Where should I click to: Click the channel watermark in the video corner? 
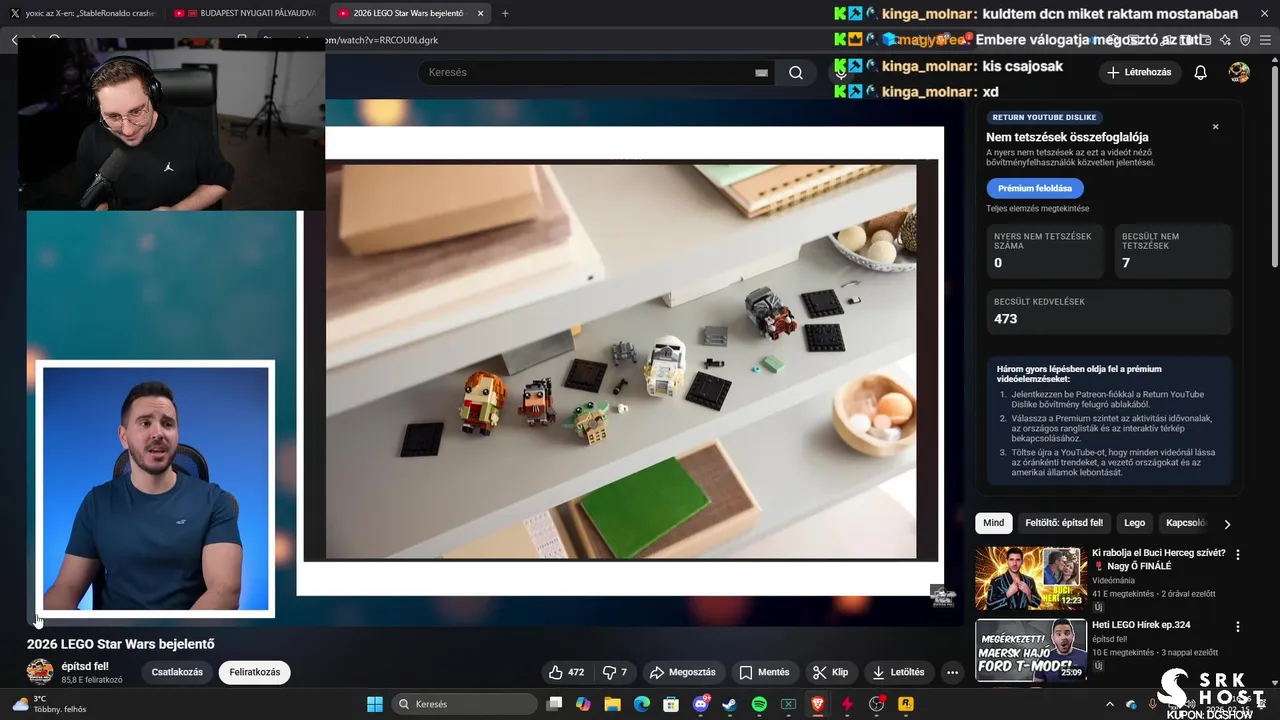(943, 596)
